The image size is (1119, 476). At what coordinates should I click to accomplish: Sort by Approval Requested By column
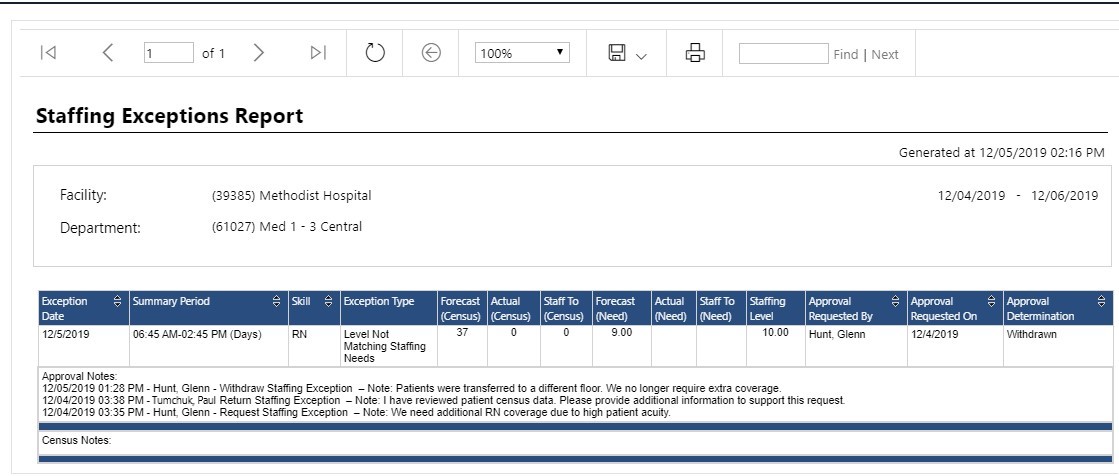tap(895, 301)
